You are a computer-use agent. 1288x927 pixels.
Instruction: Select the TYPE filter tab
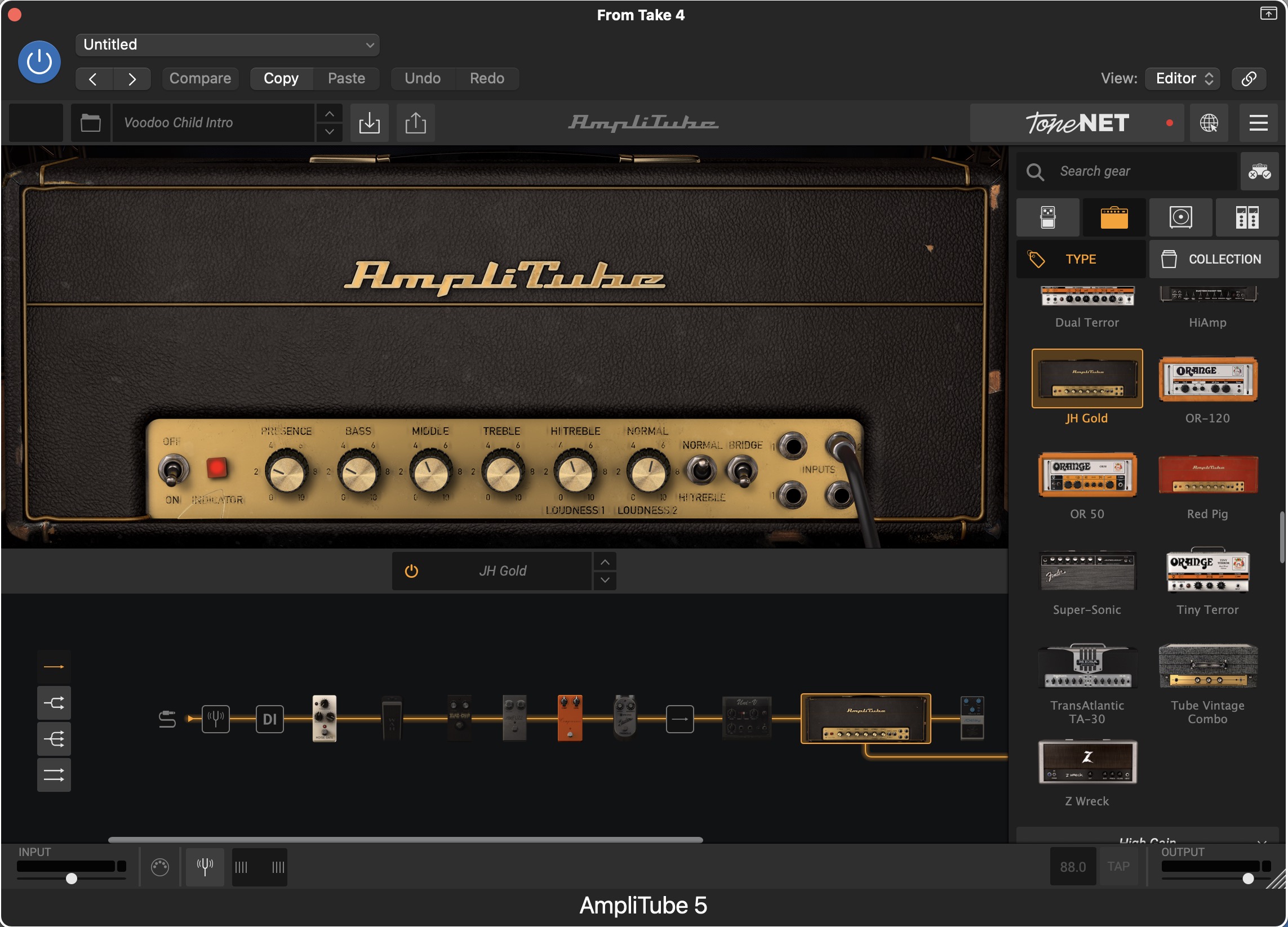(1080, 259)
